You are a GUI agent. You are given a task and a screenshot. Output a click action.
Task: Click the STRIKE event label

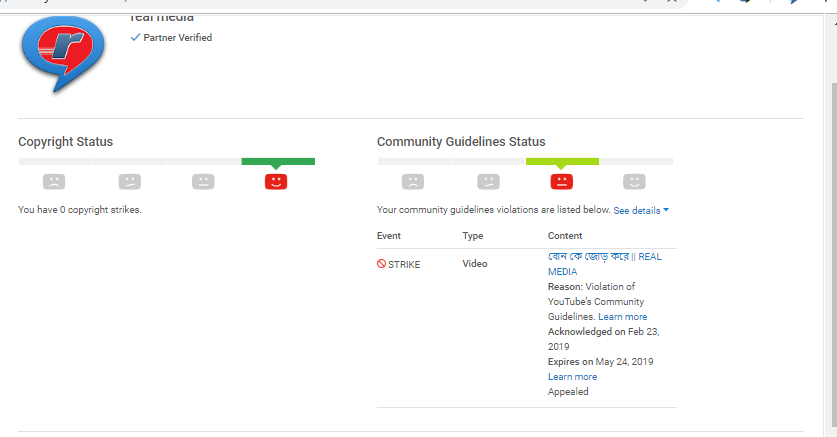(x=404, y=265)
